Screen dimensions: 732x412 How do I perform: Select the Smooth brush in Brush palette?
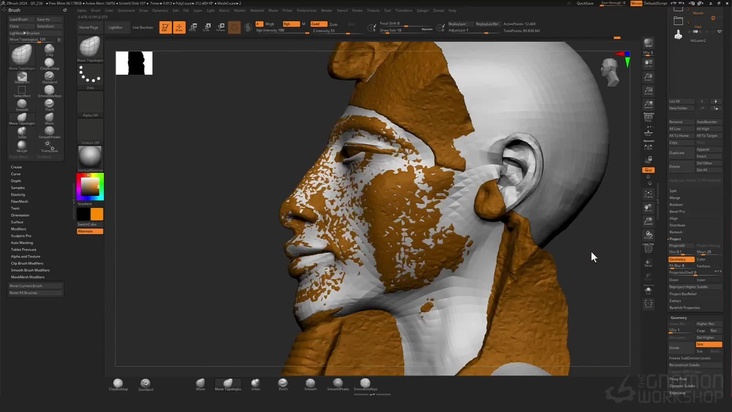[22, 105]
